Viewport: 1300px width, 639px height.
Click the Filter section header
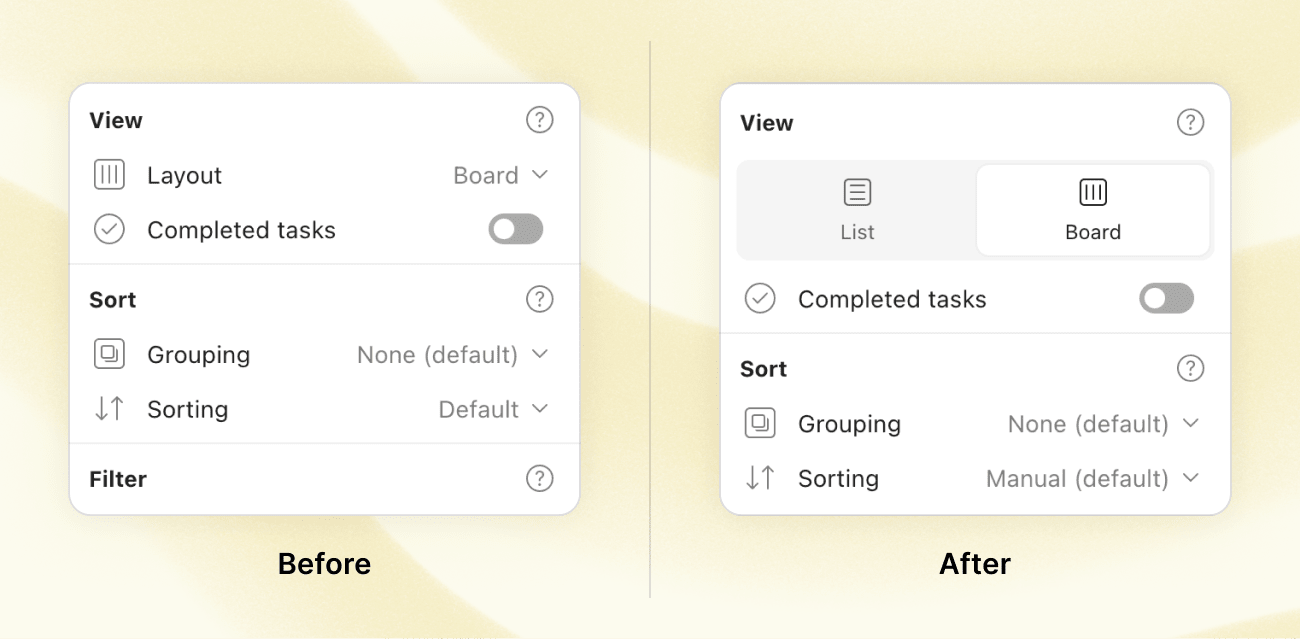(x=117, y=479)
